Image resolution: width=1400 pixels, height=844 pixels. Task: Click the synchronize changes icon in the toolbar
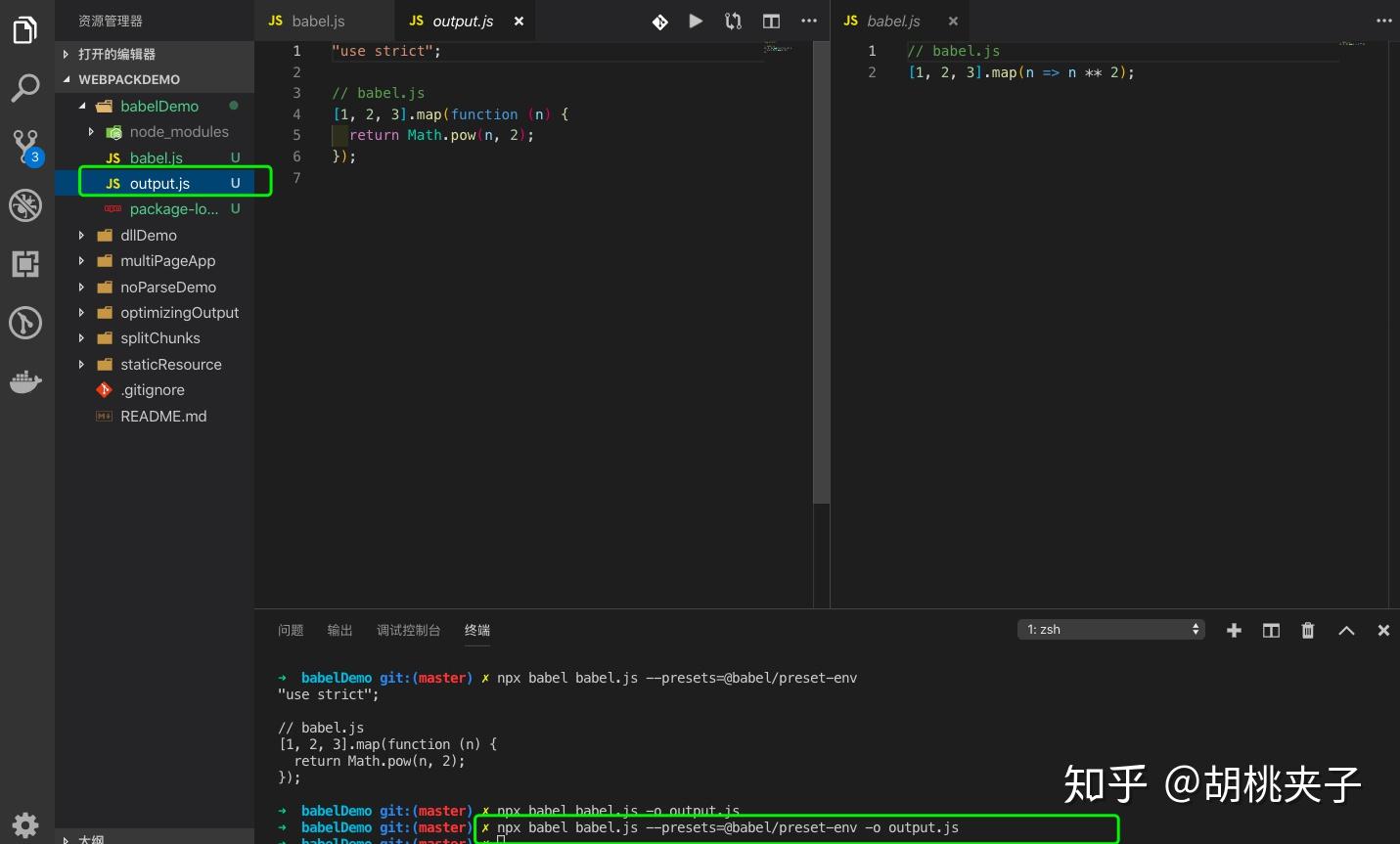coord(733,21)
